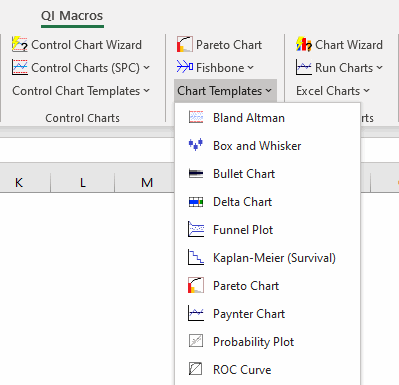This screenshot has height=385, width=399.
Task: Pick the Bullet Chart icon
Action: (x=196, y=173)
